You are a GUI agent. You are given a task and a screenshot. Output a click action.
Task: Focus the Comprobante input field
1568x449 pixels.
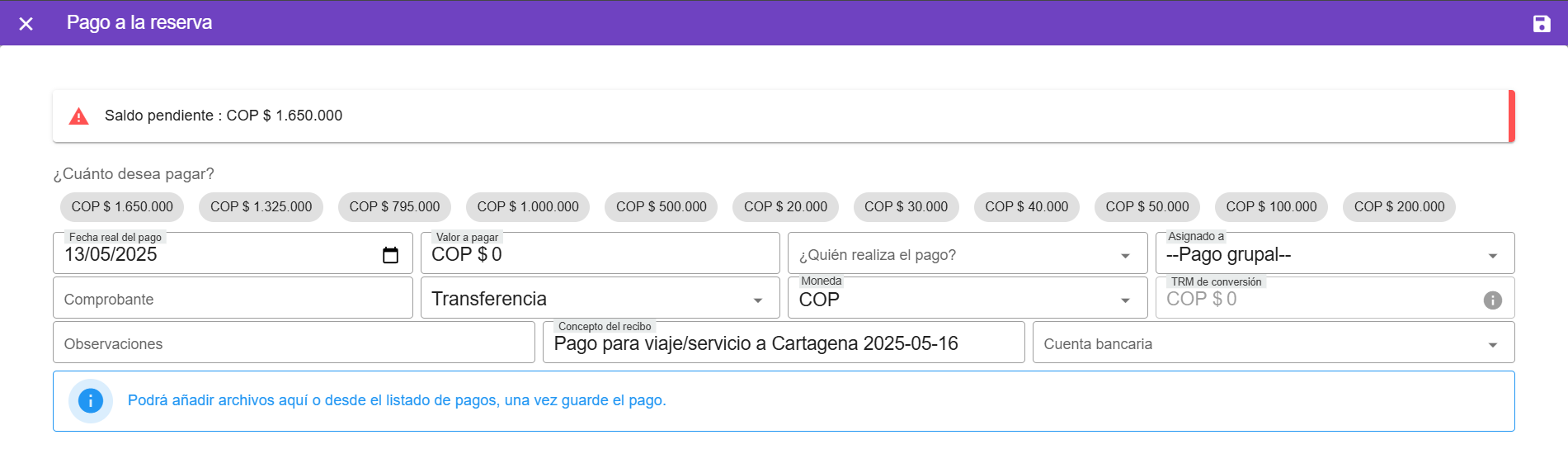(x=233, y=299)
